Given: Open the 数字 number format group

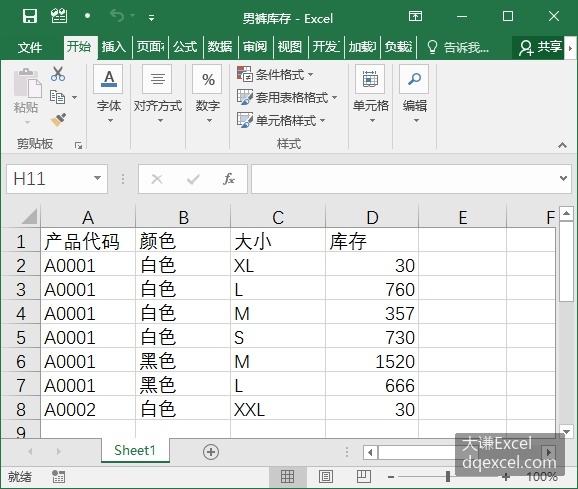Looking at the screenshot, I should pyautogui.click(x=208, y=94).
